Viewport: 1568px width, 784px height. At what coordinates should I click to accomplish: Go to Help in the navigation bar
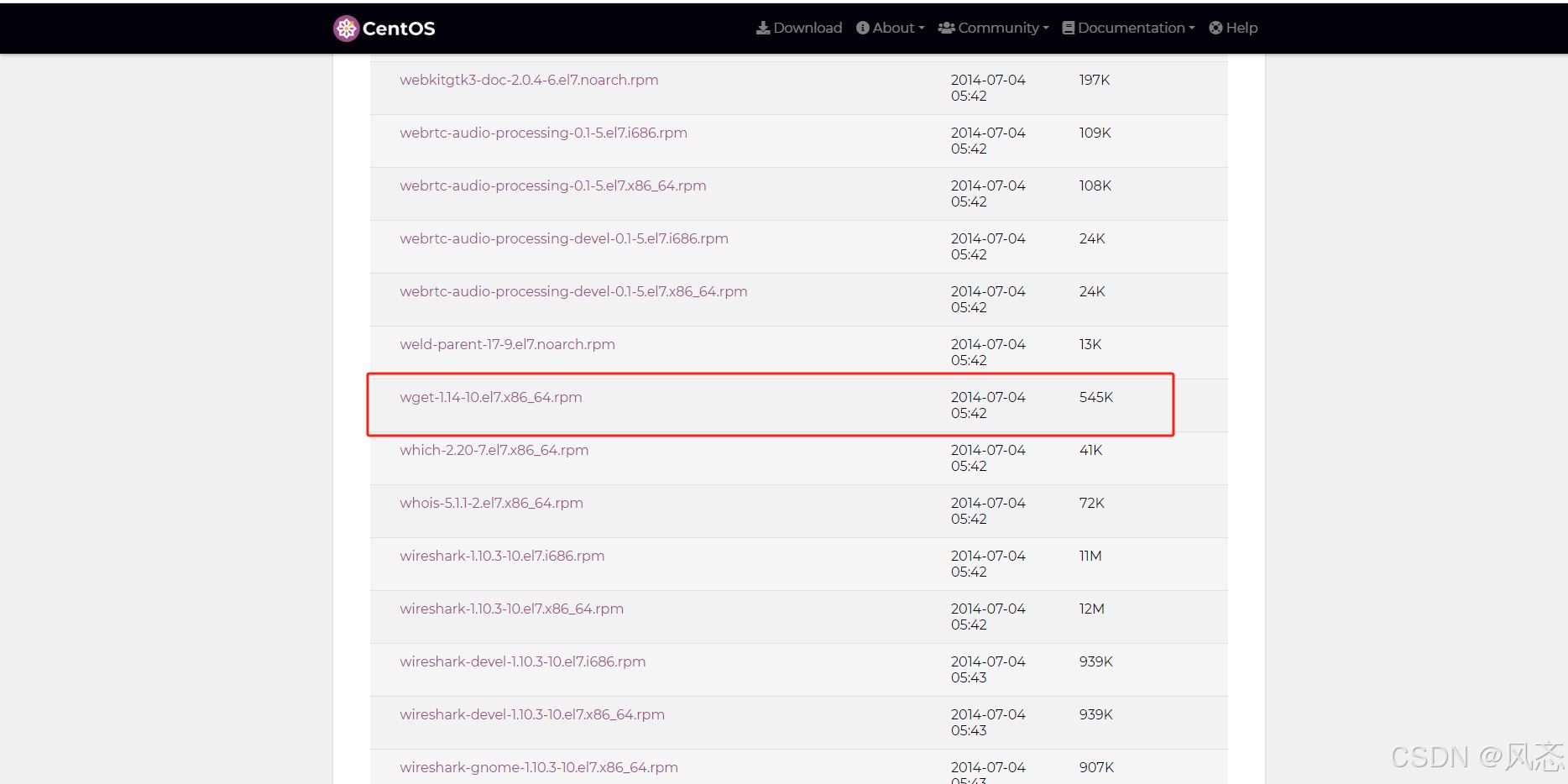click(1241, 28)
